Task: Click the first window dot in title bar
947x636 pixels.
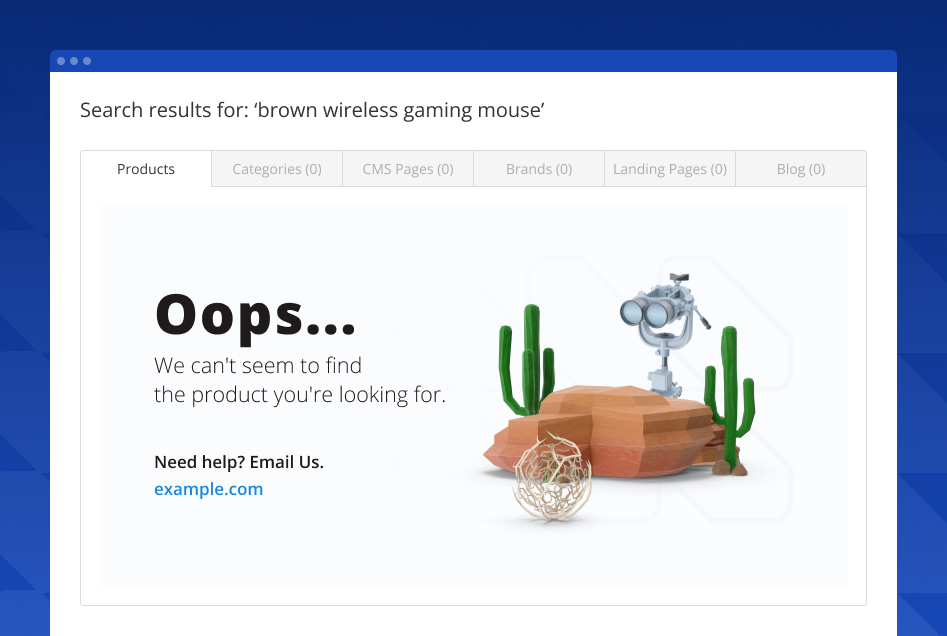Action: coord(61,61)
